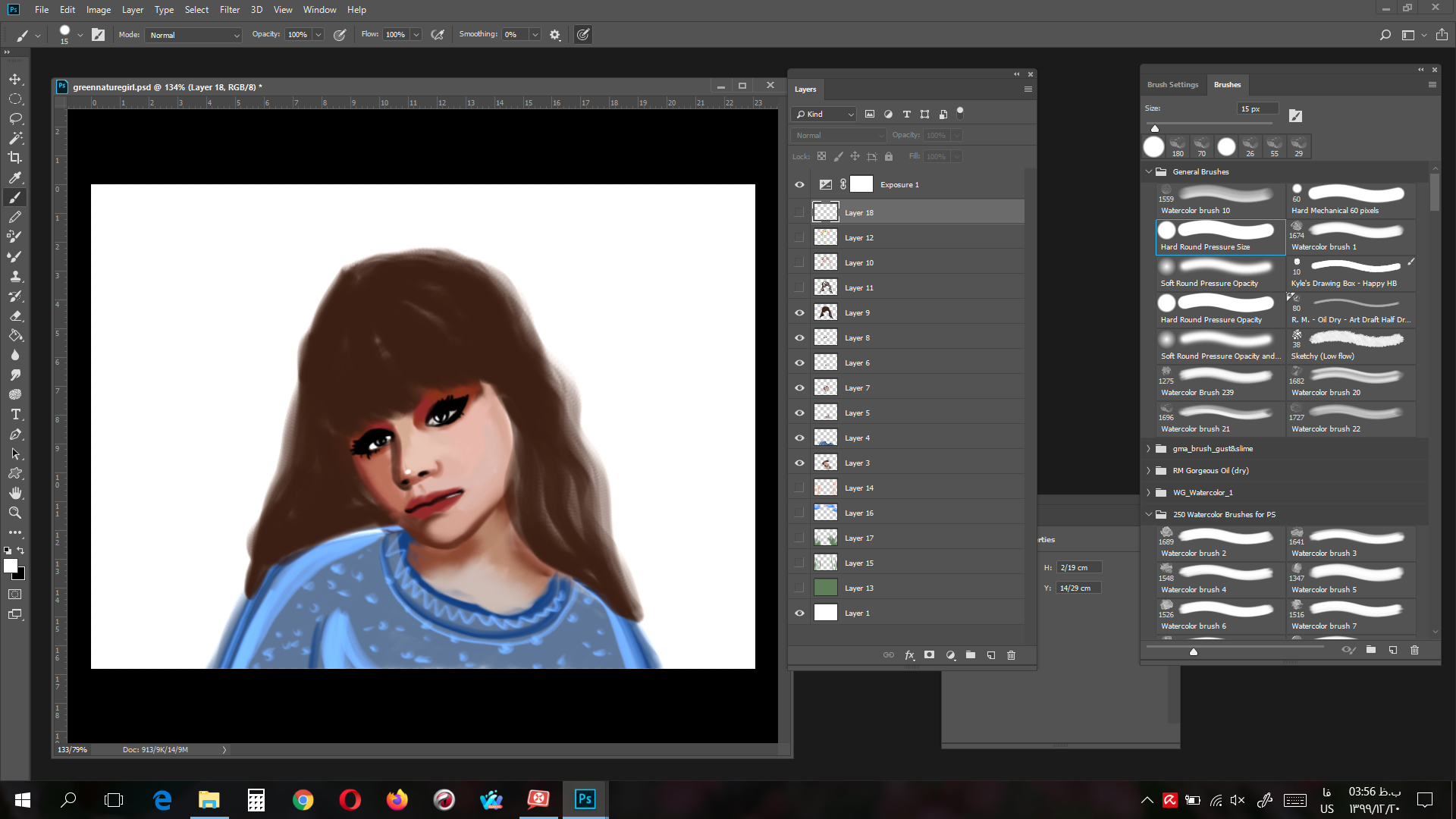Delete layer using Layers trash icon
1456x819 pixels.
pos(1011,655)
